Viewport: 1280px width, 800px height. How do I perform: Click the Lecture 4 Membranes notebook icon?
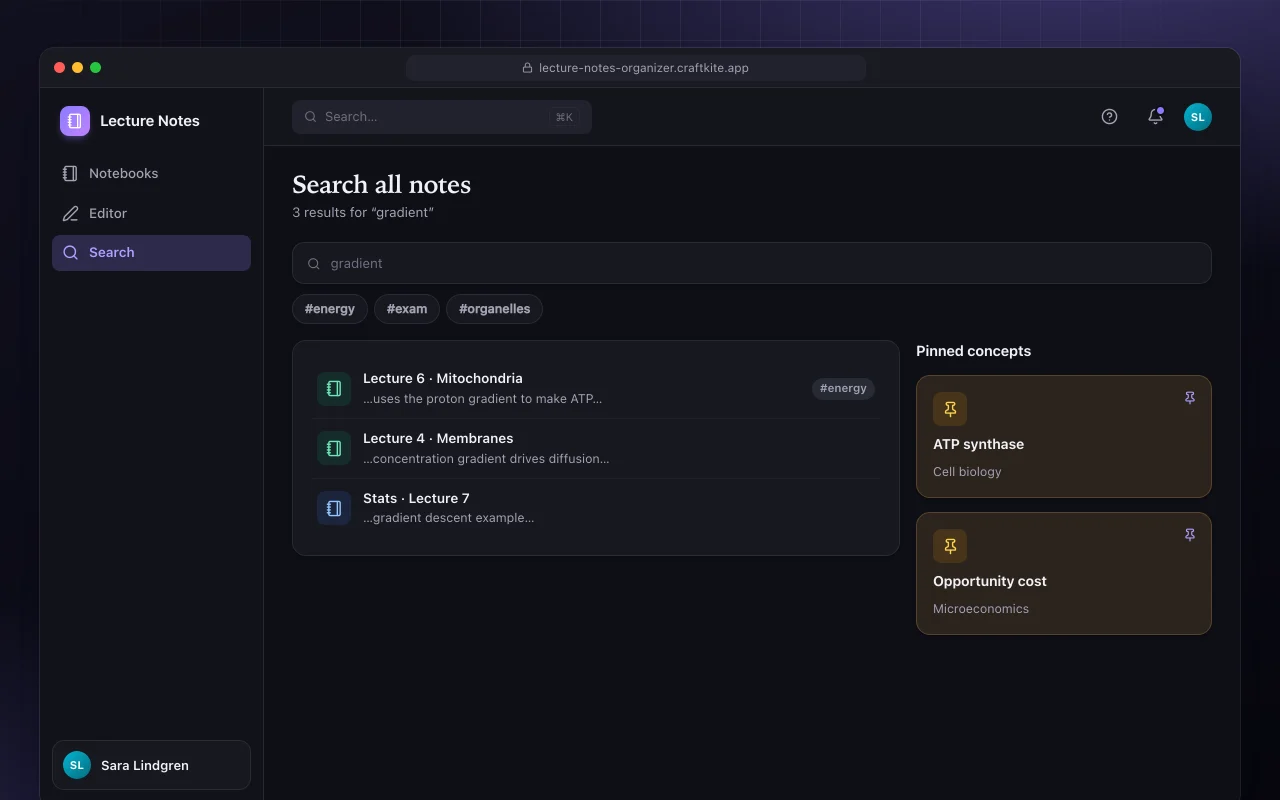(x=334, y=448)
